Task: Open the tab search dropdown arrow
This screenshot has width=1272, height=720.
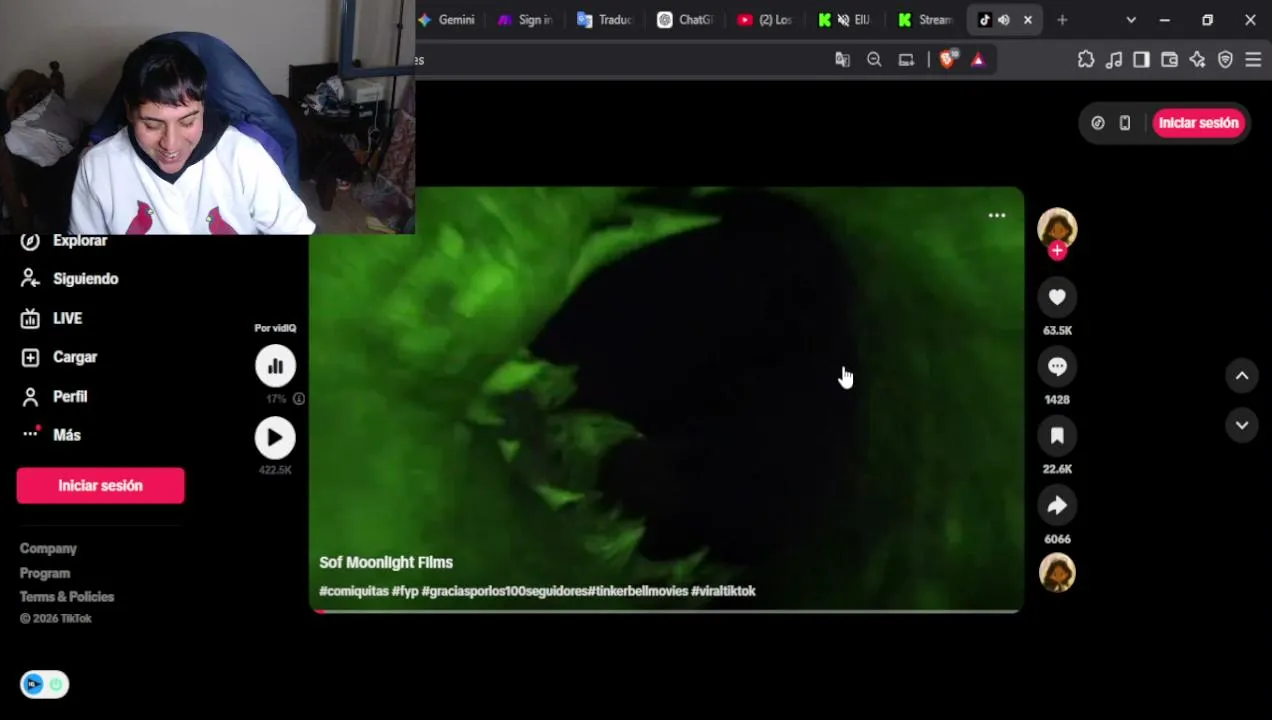Action: point(1131,20)
